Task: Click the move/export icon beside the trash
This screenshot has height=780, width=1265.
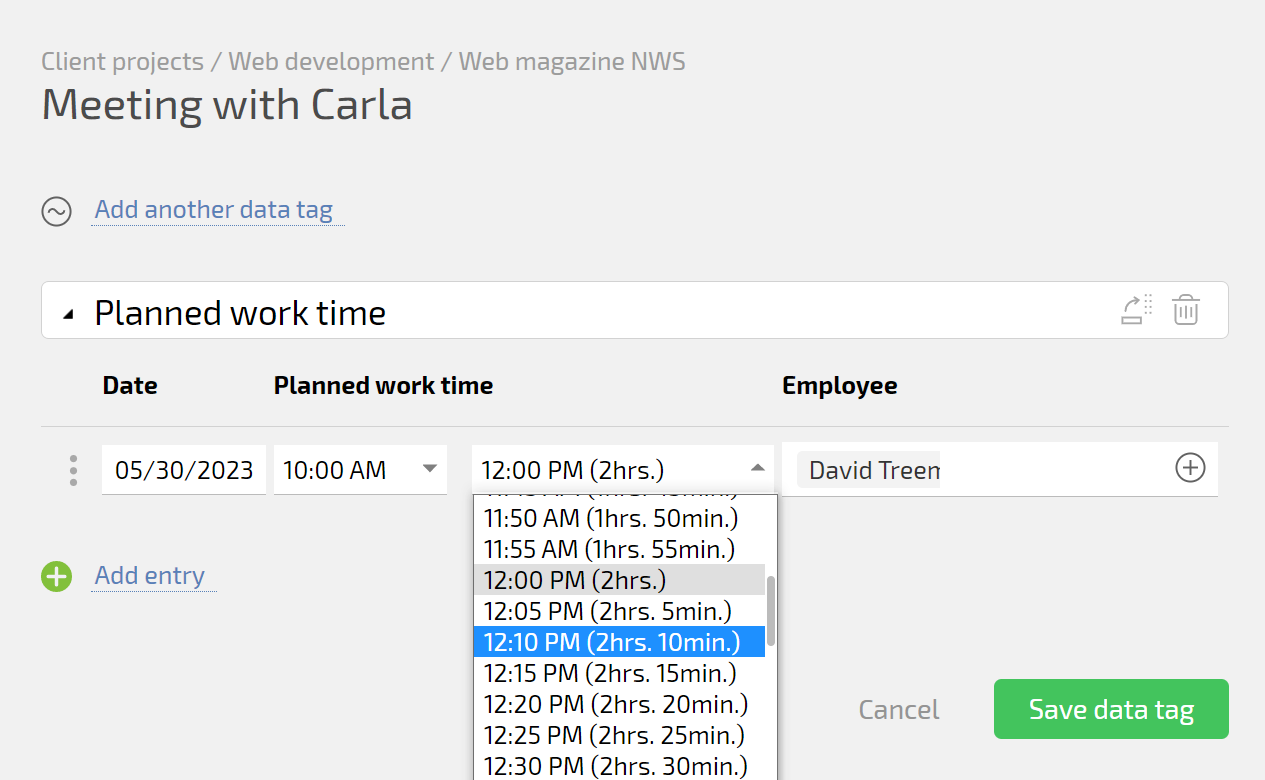Action: pos(1136,310)
